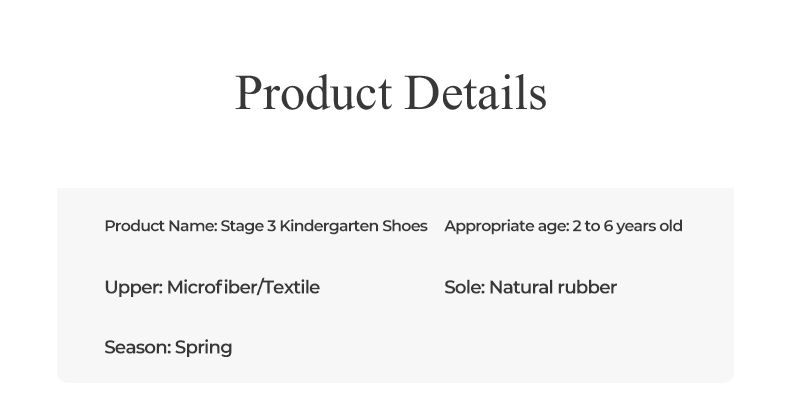
Task: Click the Sole label
Action: (x=464, y=288)
